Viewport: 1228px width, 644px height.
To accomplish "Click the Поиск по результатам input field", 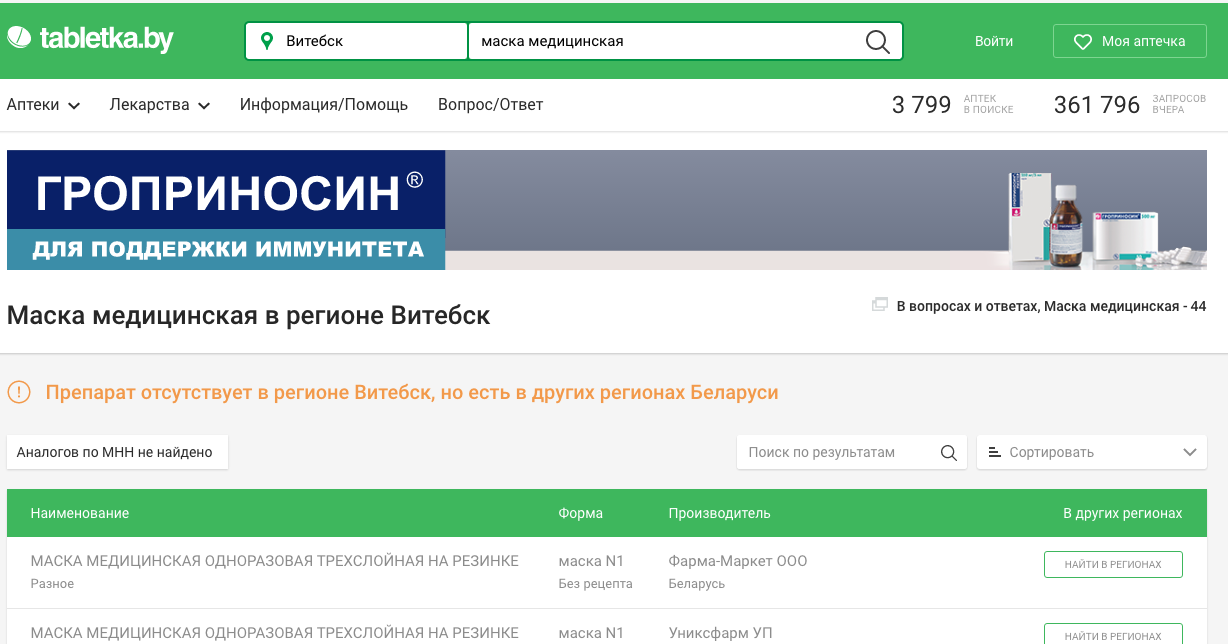I will coord(835,453).
